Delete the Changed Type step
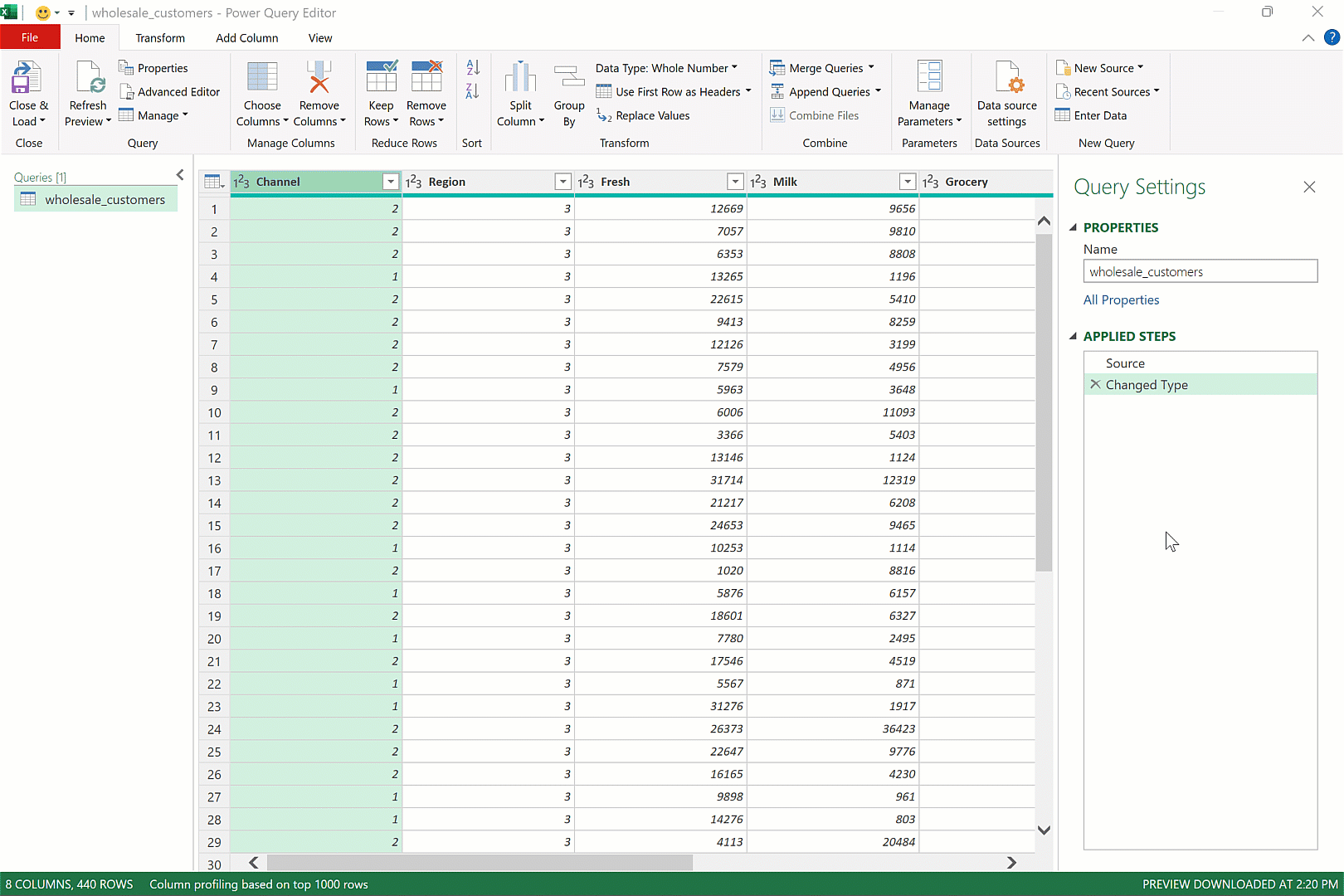 click(x=1095, y=384)
